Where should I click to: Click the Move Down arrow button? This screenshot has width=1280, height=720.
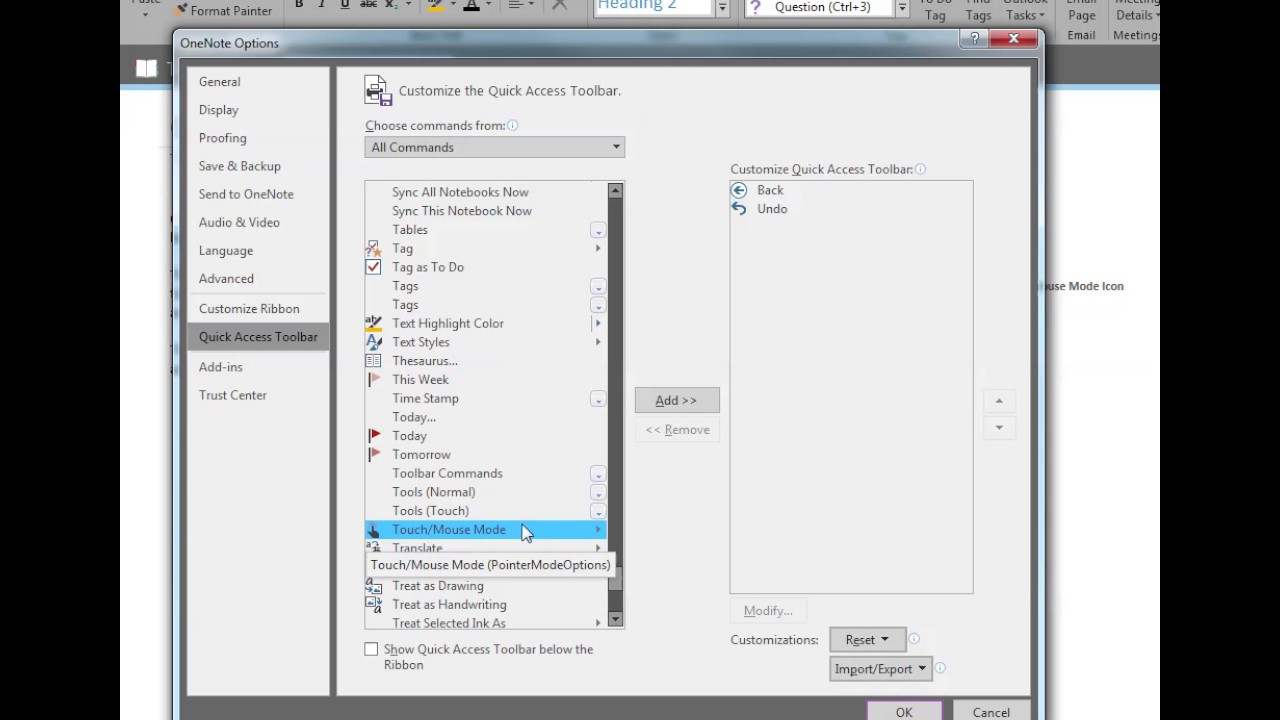(x=999, y=428)
